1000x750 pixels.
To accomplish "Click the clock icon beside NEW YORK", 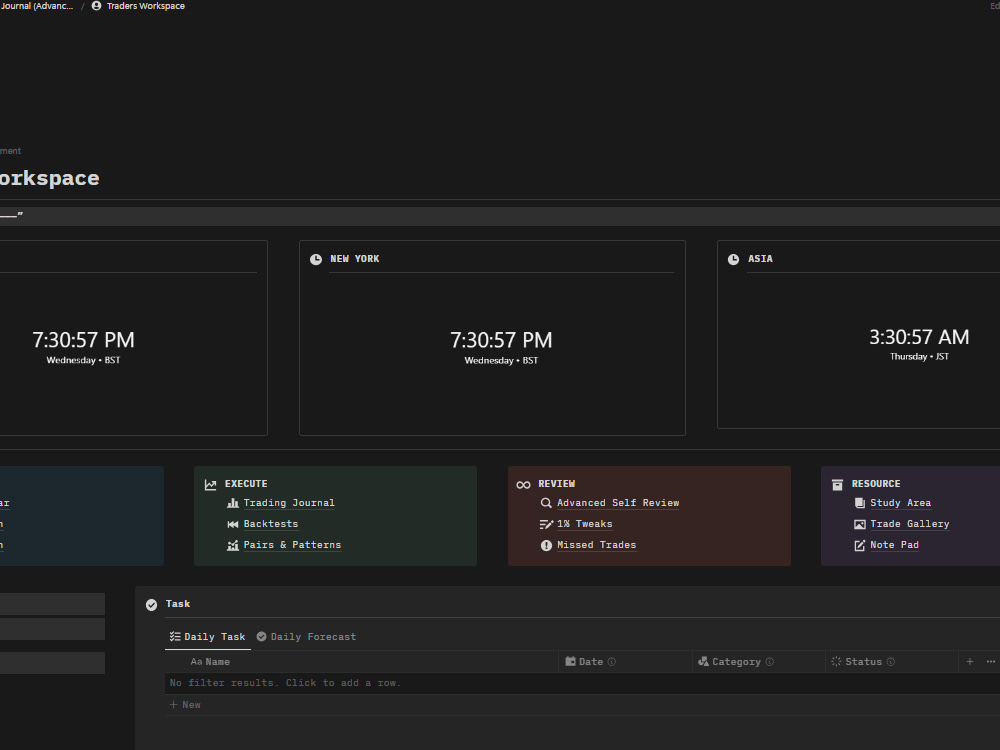I will [x=316, y=259].
